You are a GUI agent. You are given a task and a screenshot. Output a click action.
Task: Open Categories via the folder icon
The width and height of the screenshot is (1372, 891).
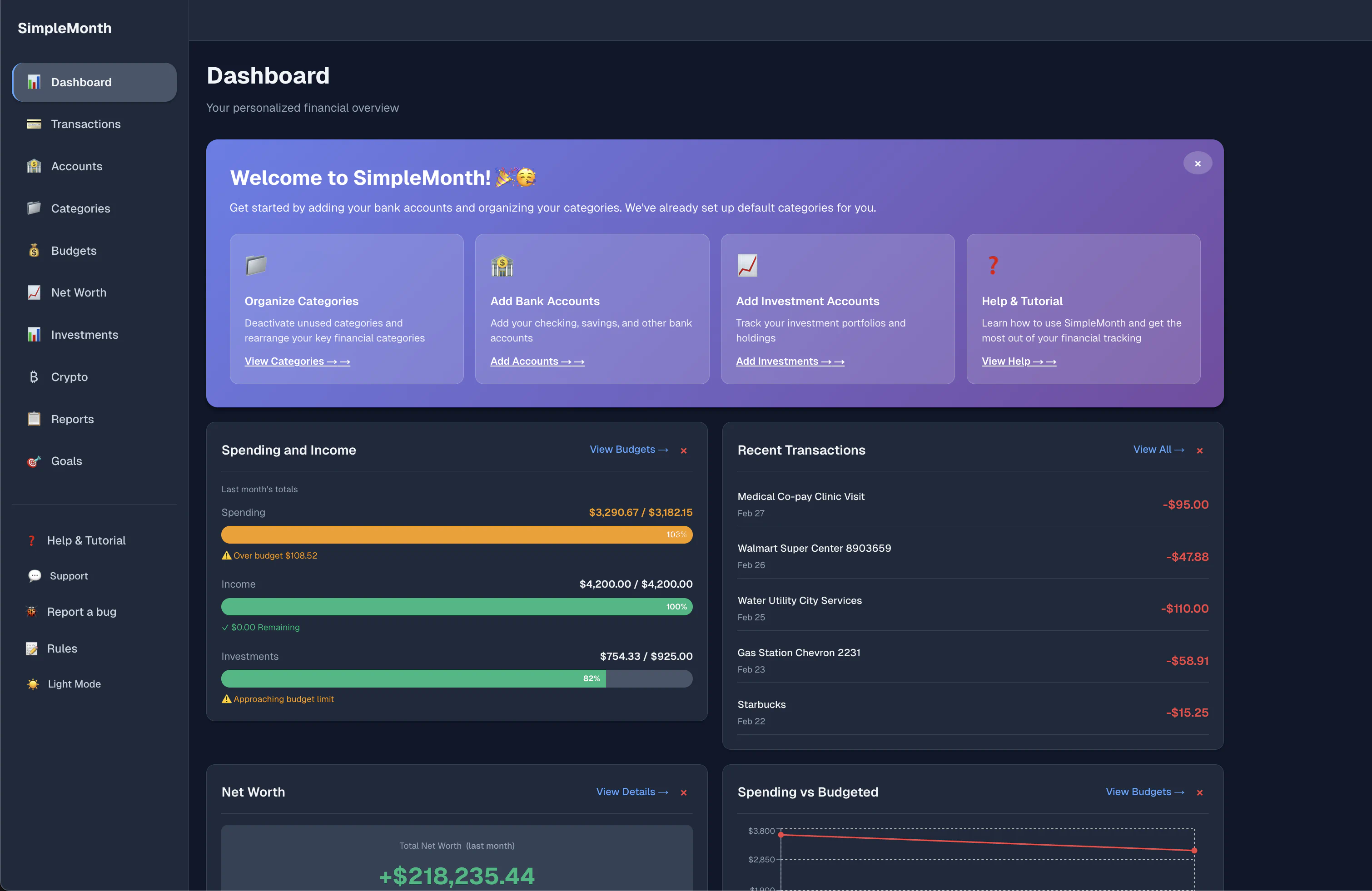(x=34, y=208)
